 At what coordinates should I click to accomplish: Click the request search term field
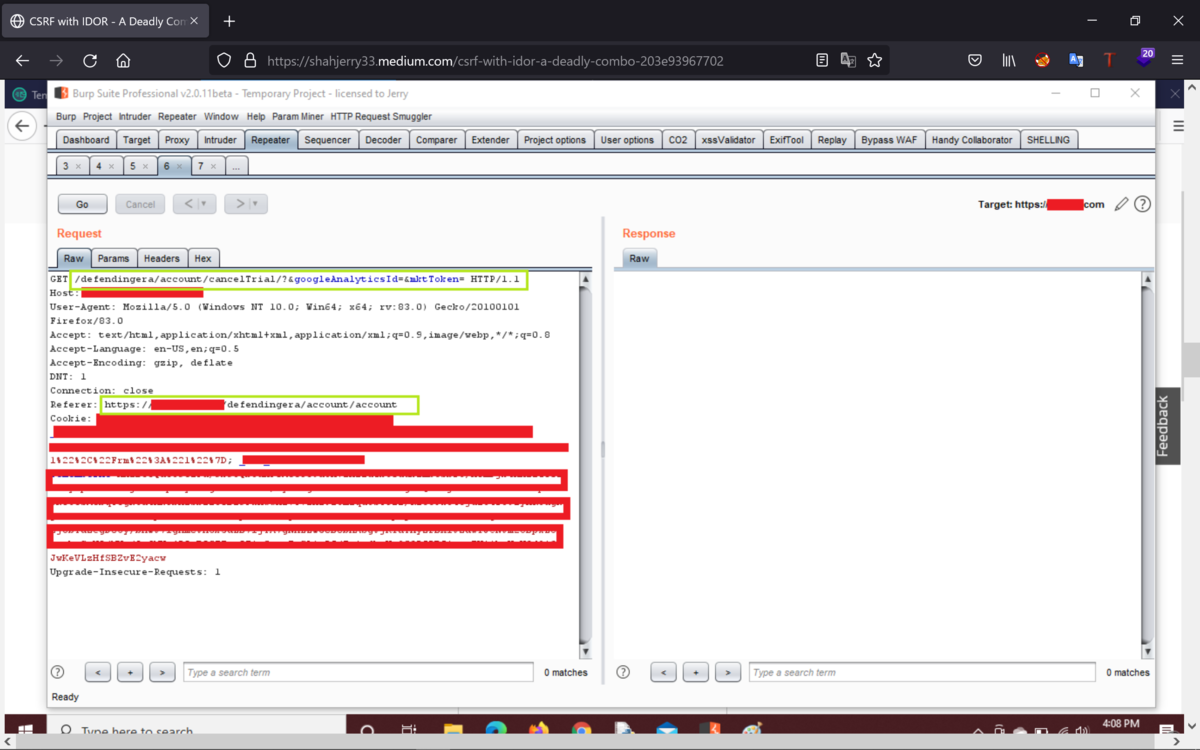coord(359,672)
